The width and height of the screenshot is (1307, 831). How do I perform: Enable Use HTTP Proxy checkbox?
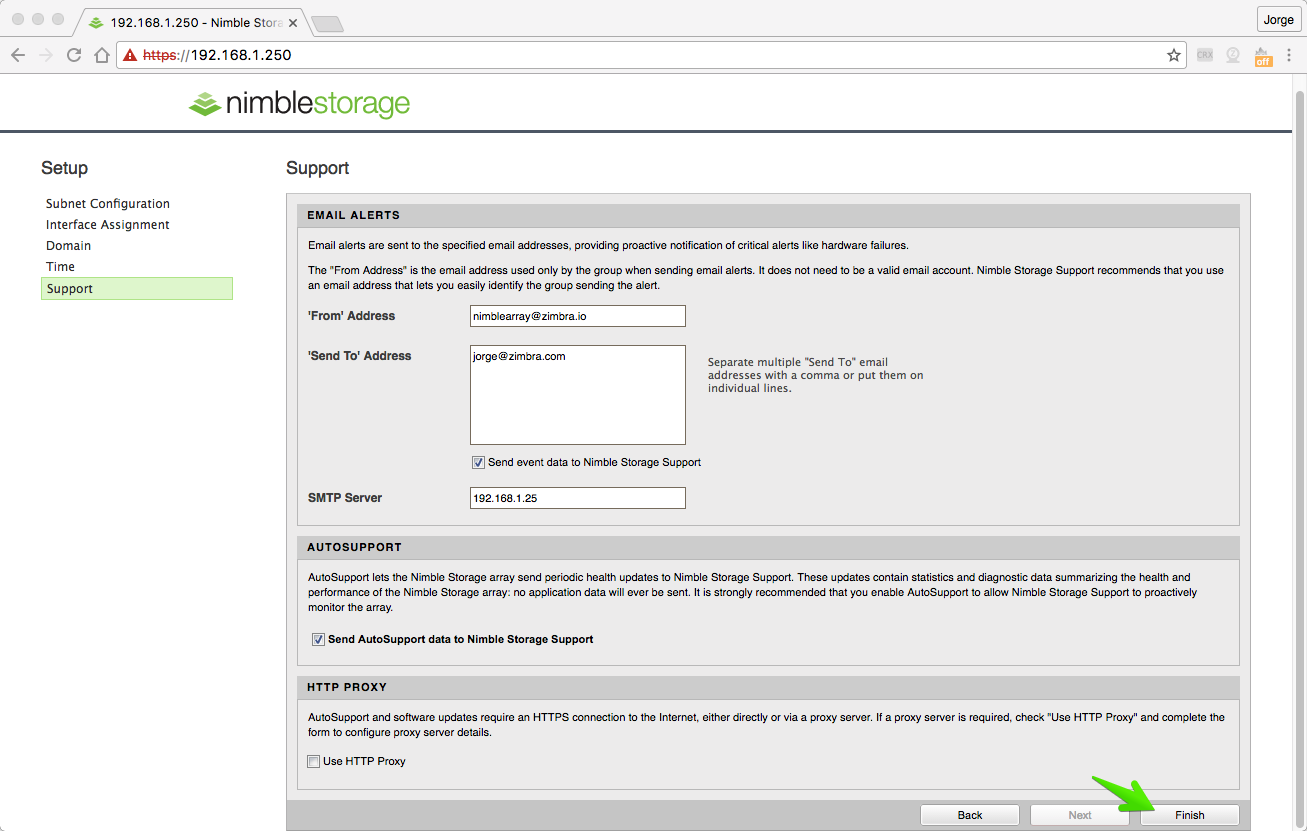[314, 761]
